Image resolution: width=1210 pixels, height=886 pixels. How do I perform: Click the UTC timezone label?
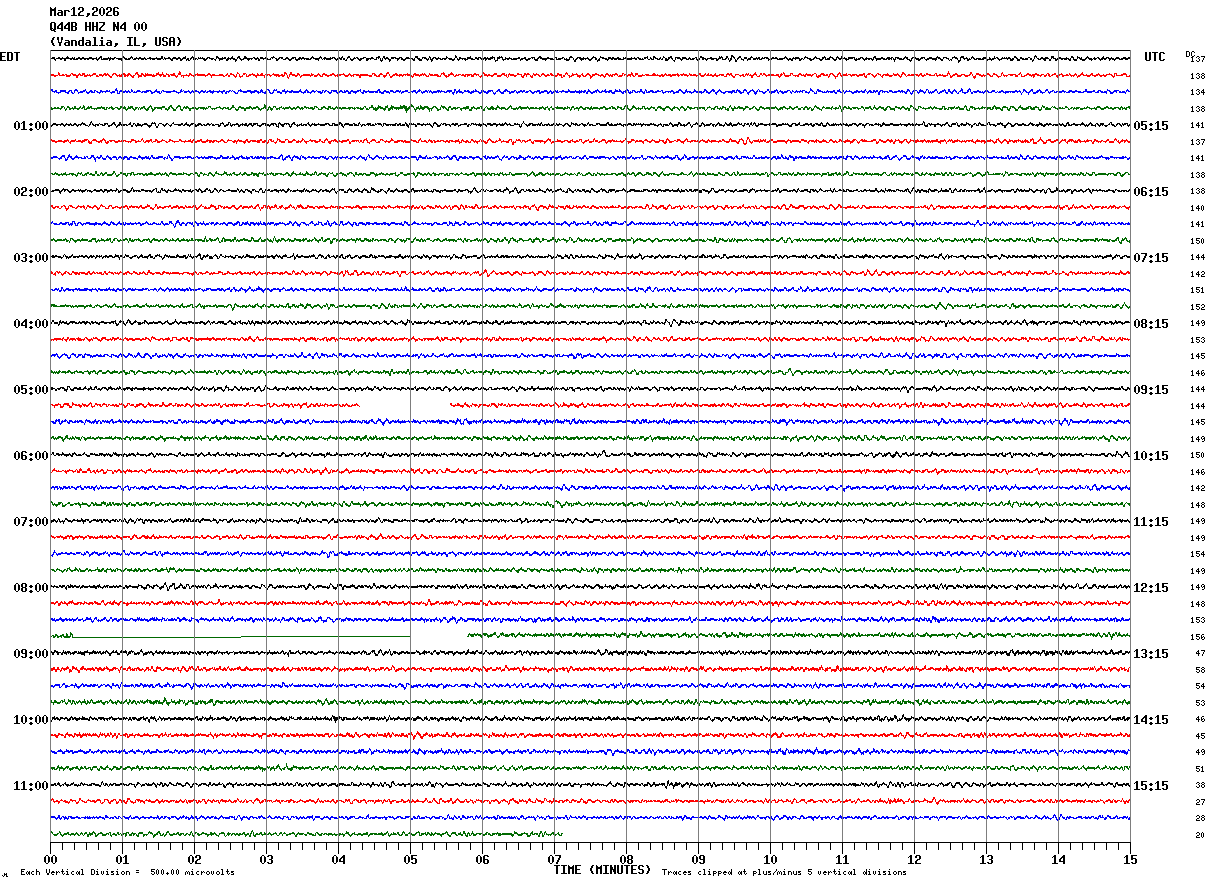click(x=1155, y=57)
